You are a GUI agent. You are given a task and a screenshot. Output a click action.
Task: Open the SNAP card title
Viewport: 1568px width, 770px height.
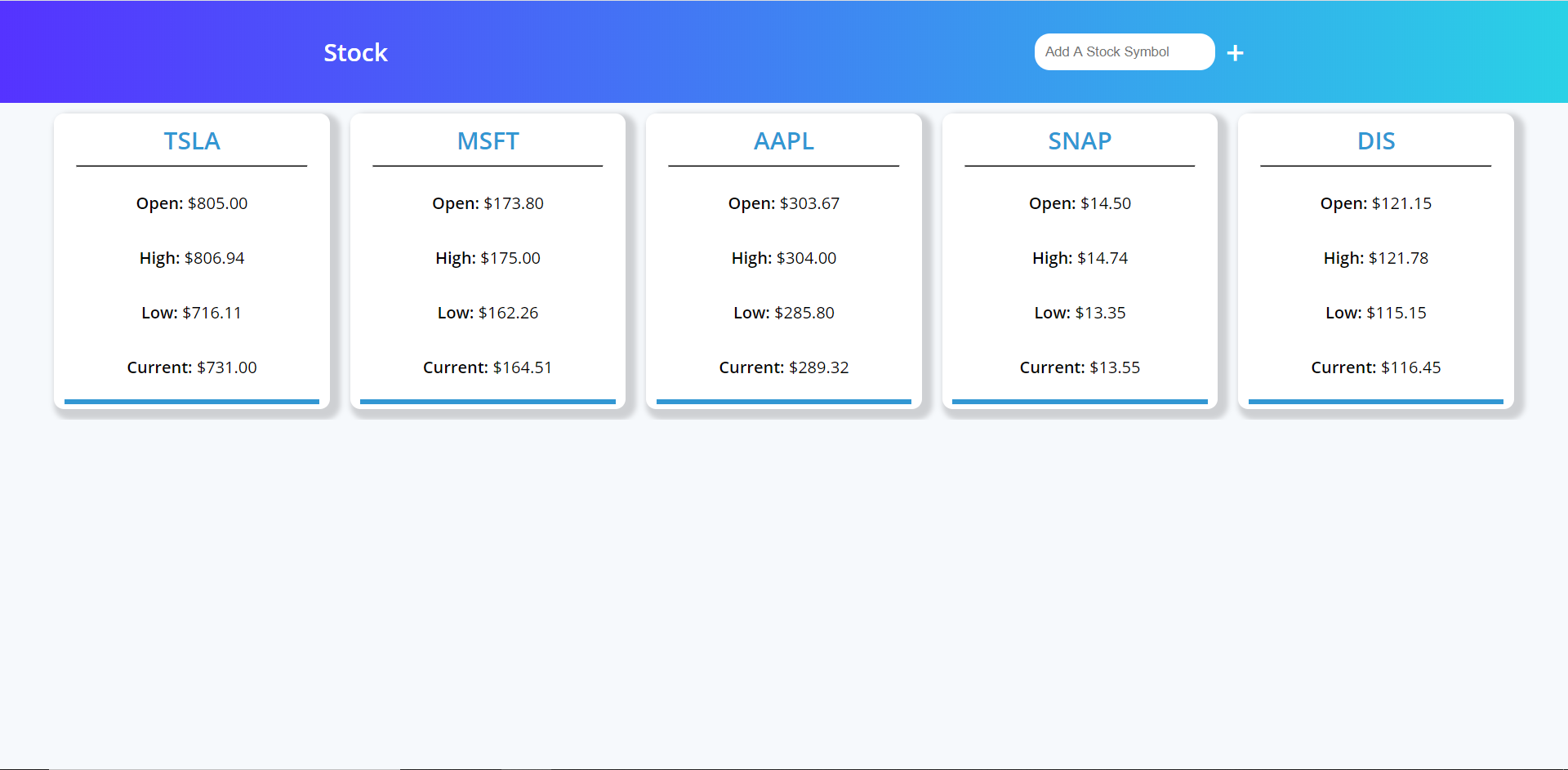(1080, 141)
